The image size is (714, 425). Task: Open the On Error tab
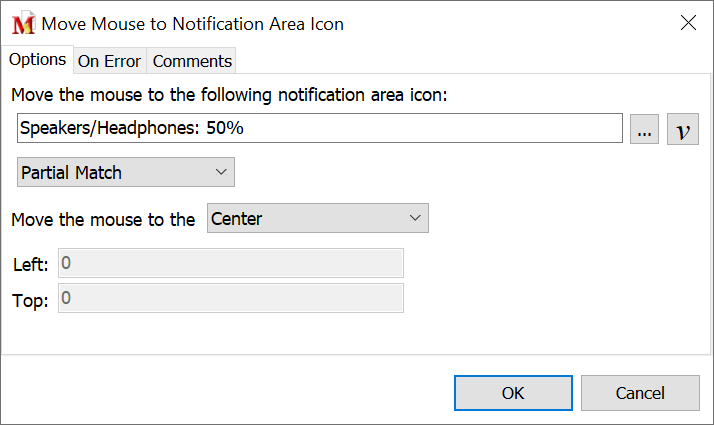pos(109,61)
